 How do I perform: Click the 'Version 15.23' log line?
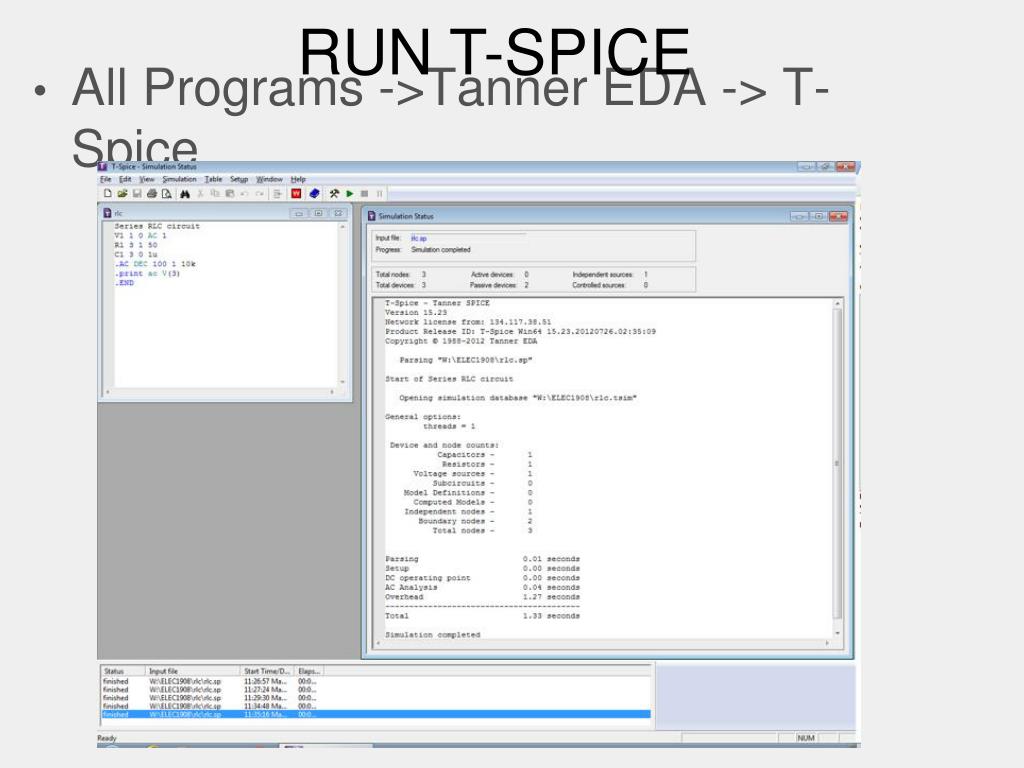tap(416, 313)
